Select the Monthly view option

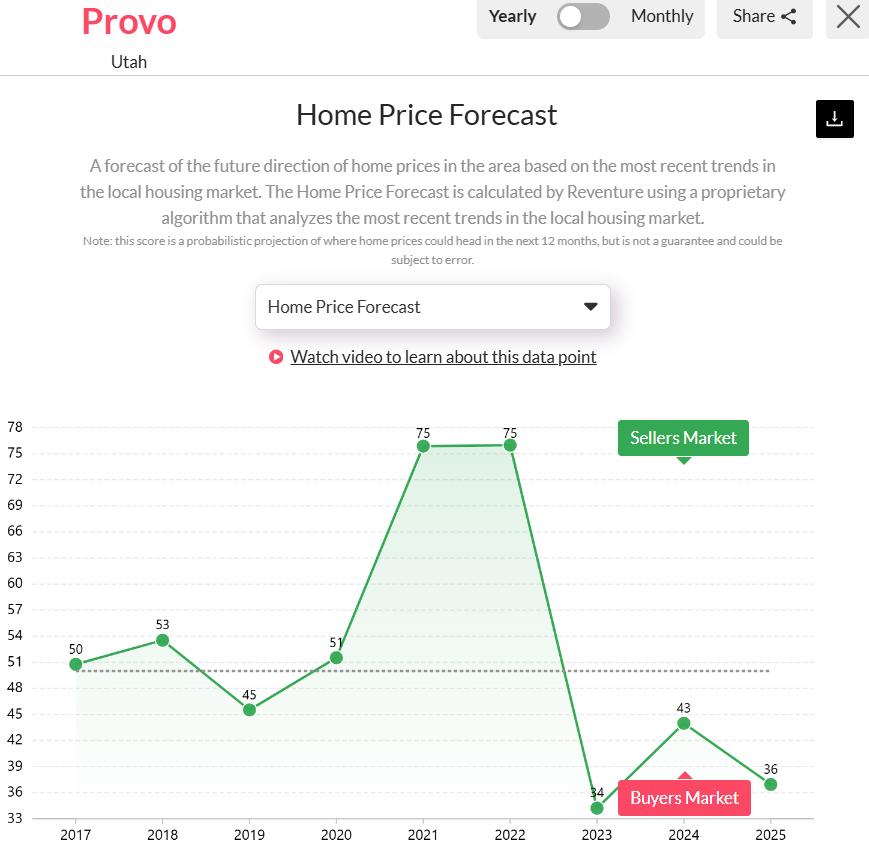click(662, 16)
